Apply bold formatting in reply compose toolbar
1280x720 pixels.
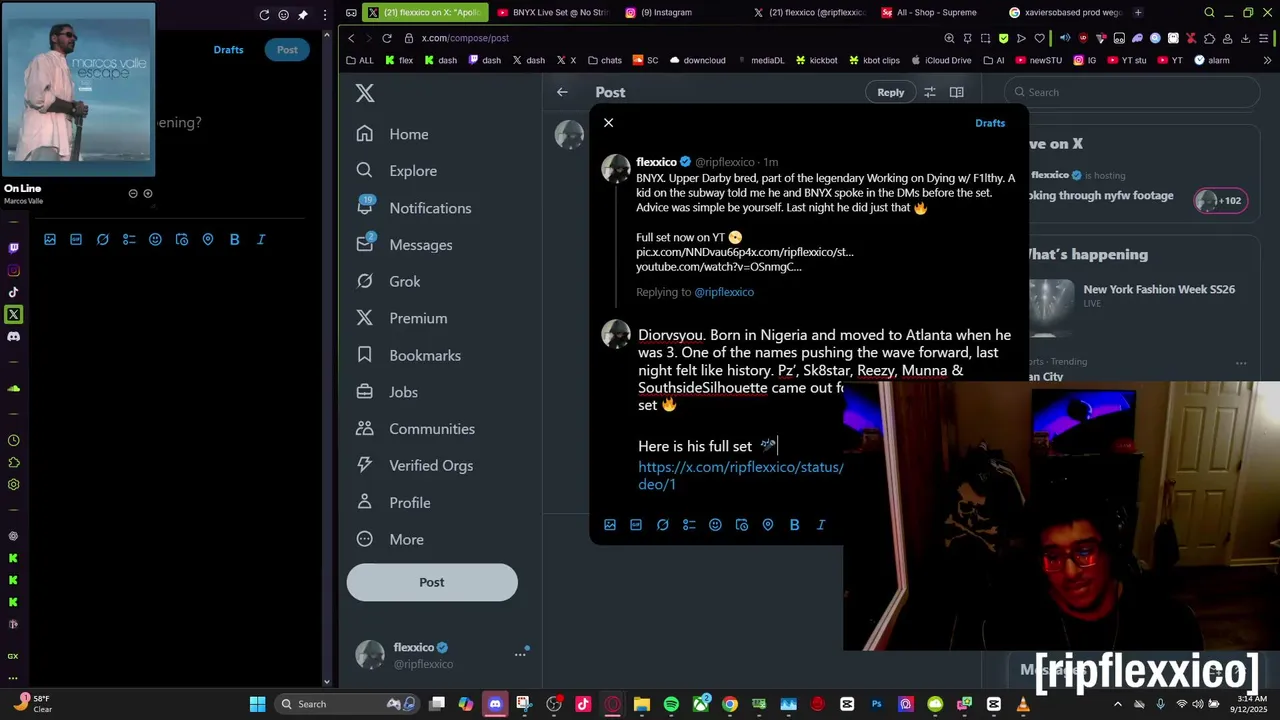coord(794,525)
